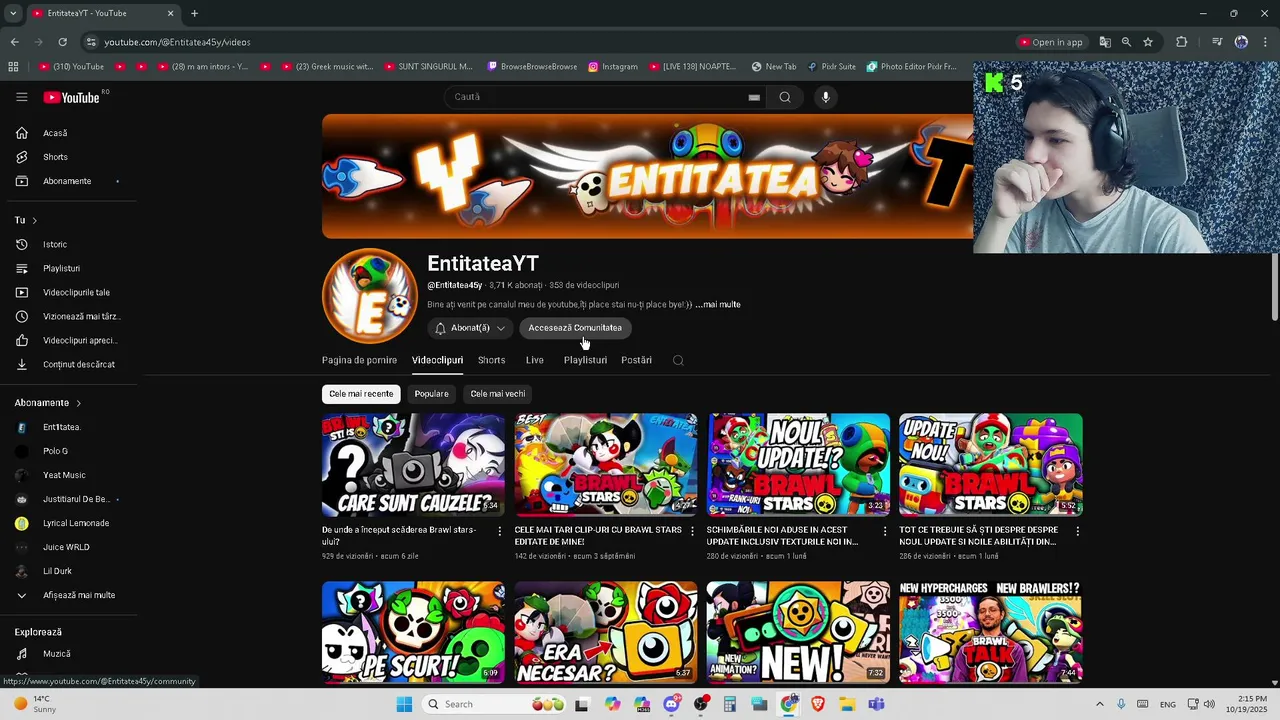Open options menu for 'CELE MAI TARI CLIP-URI' video
This screenshot has height=720, width=1280.
pos(692,531)
